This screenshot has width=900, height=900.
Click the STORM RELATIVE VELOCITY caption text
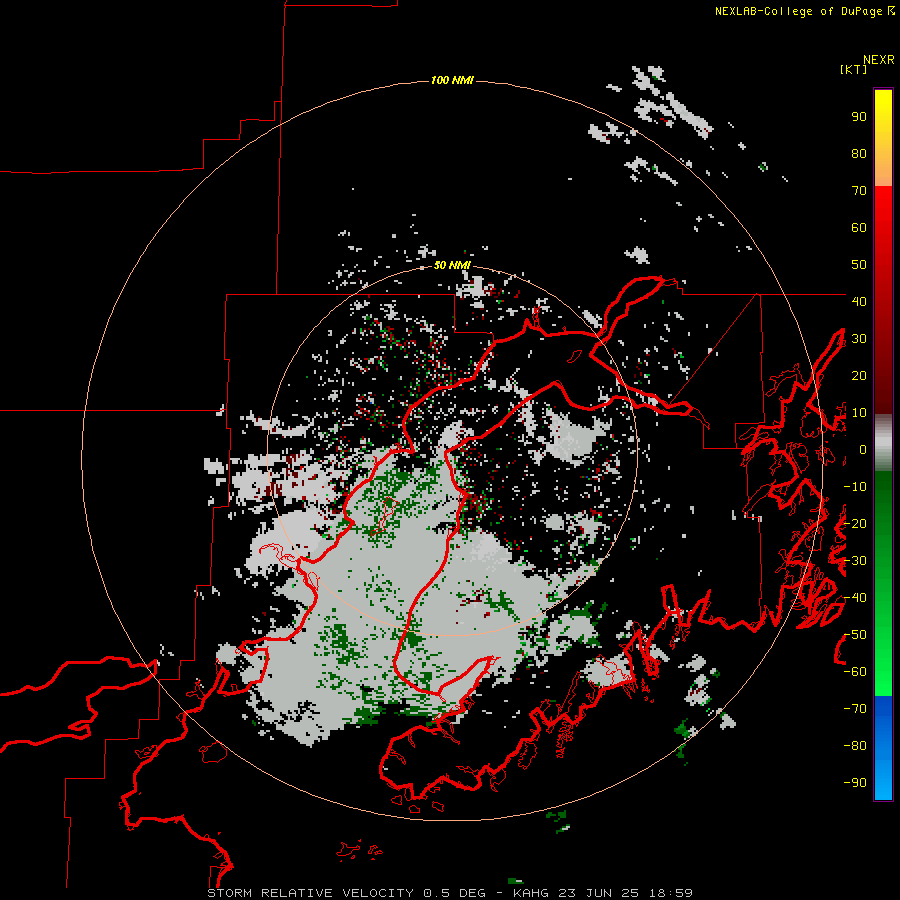[310, 893]
